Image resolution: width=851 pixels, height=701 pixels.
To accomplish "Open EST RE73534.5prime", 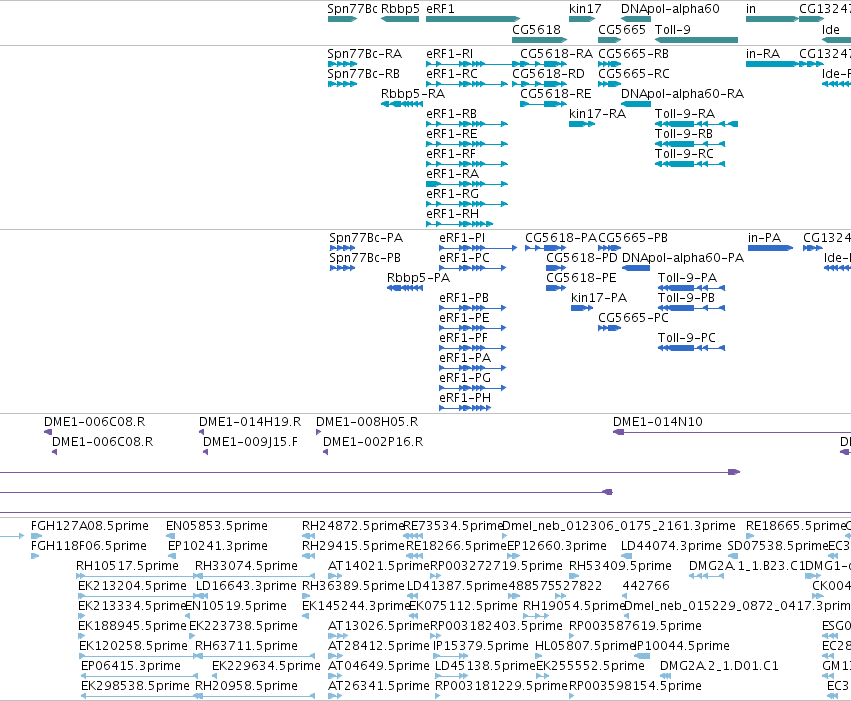I will coord(453,526).
